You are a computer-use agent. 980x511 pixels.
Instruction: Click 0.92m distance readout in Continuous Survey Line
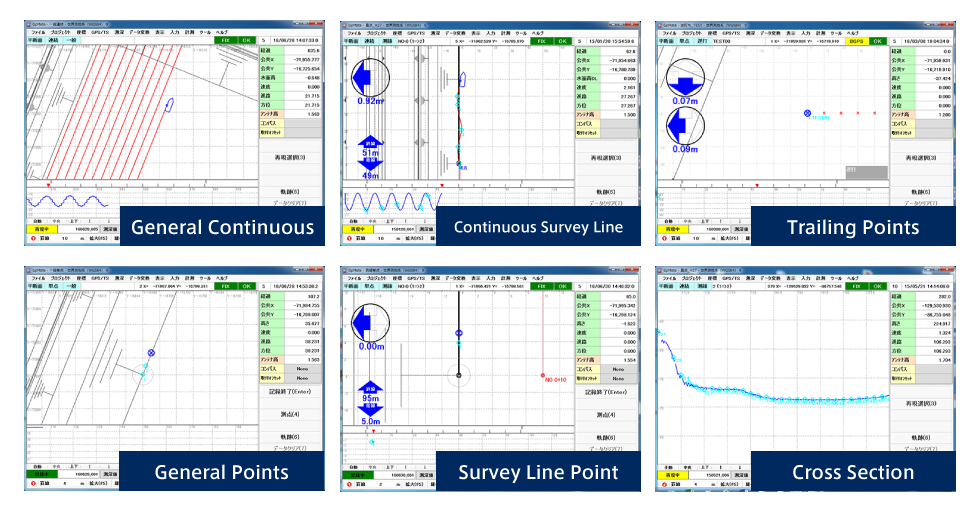(x=371, y=101)
